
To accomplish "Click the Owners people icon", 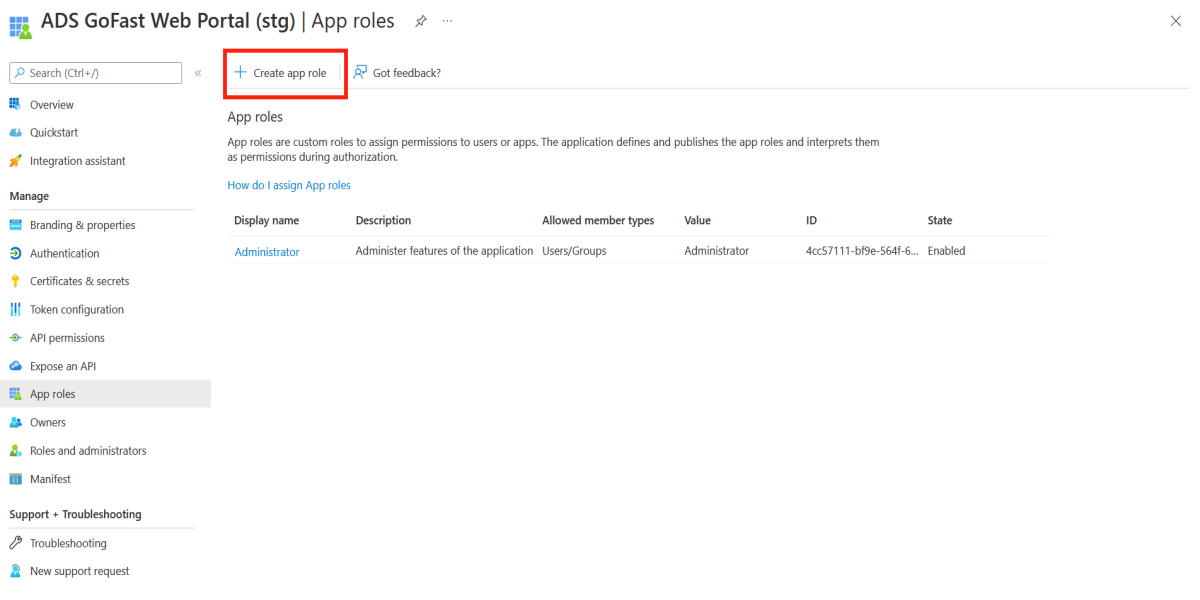I will point(15,422).
